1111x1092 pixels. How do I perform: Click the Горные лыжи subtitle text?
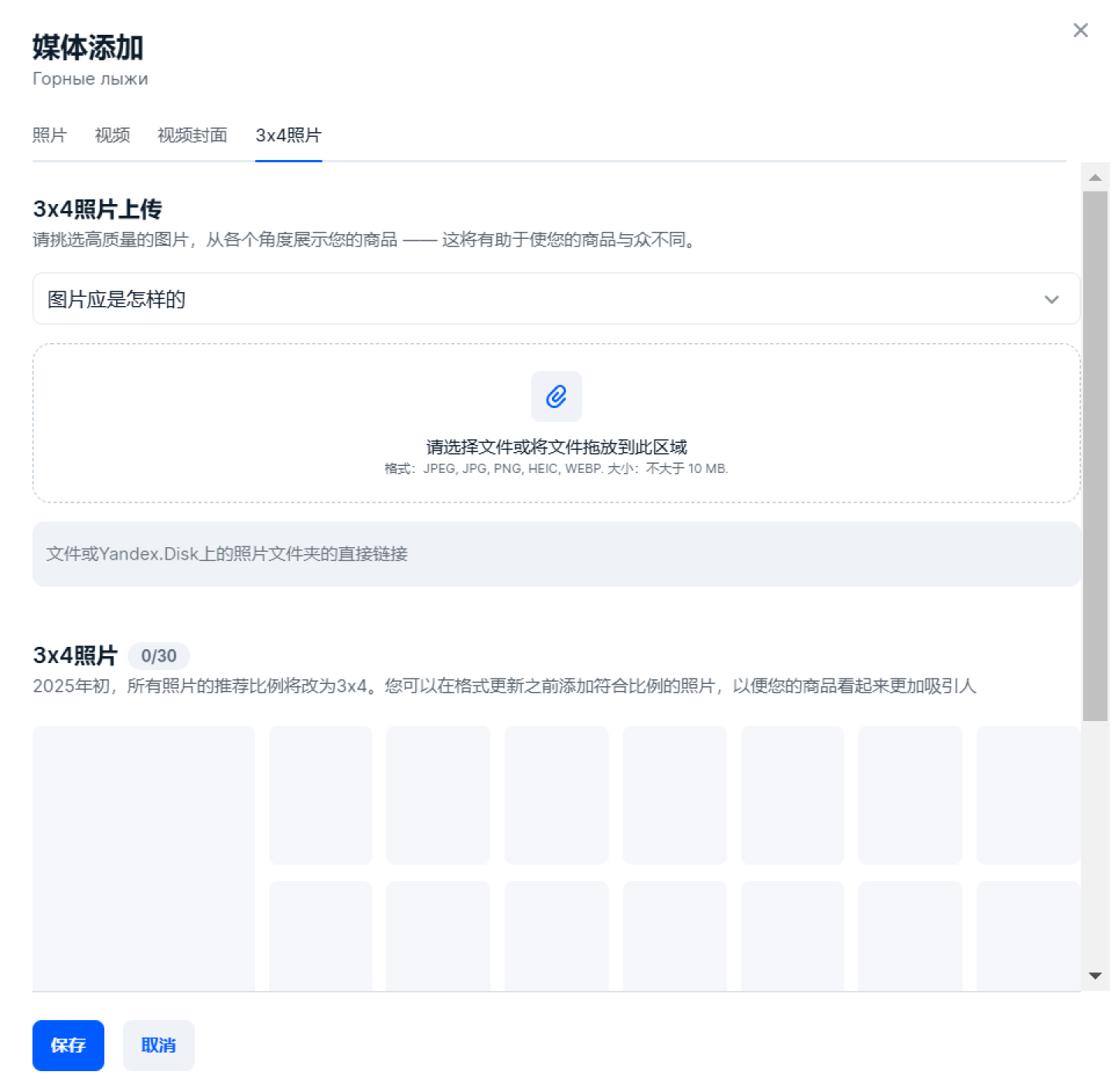point(90,79)
